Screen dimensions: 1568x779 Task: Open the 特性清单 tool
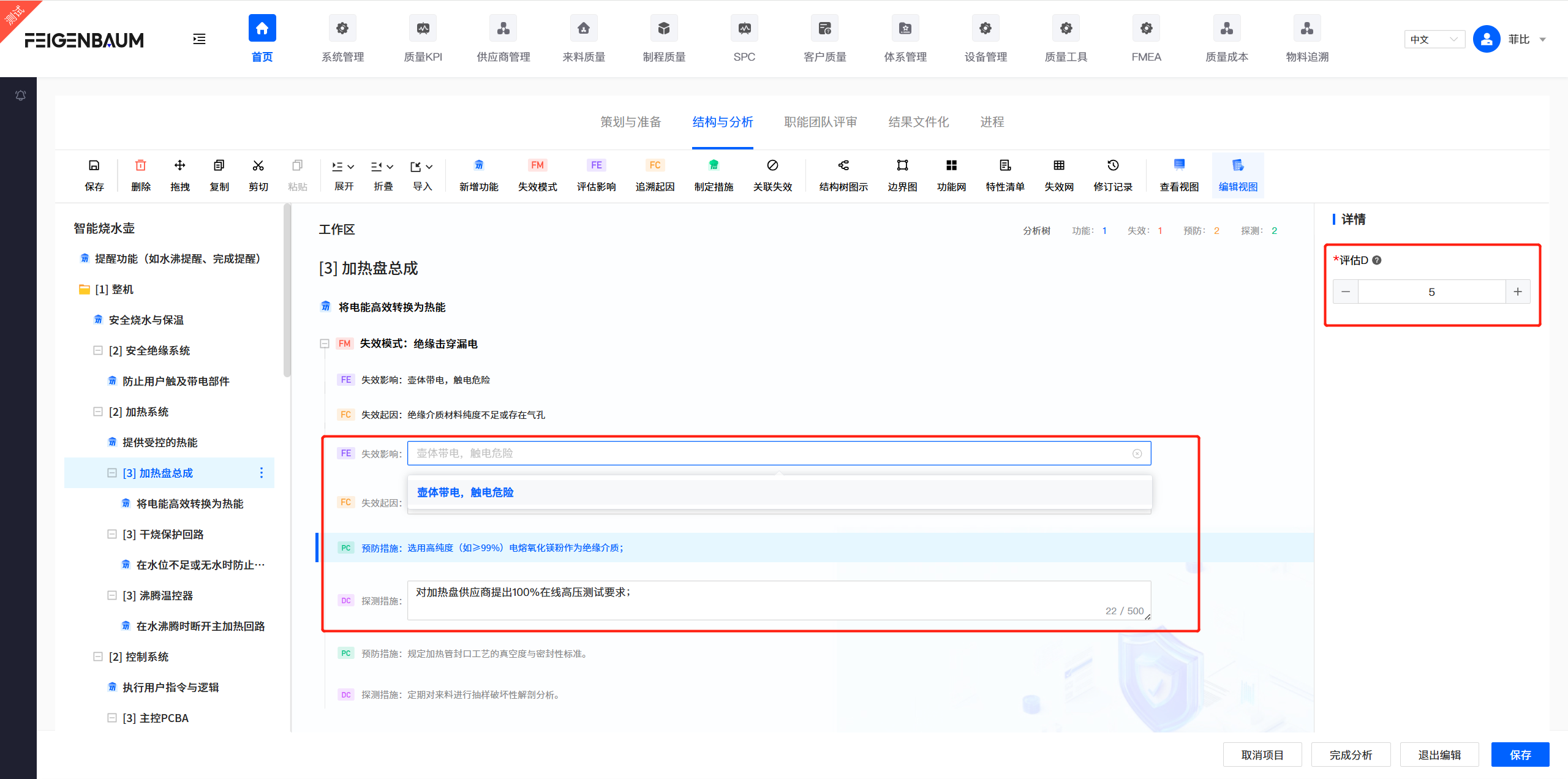[1005, 175]
